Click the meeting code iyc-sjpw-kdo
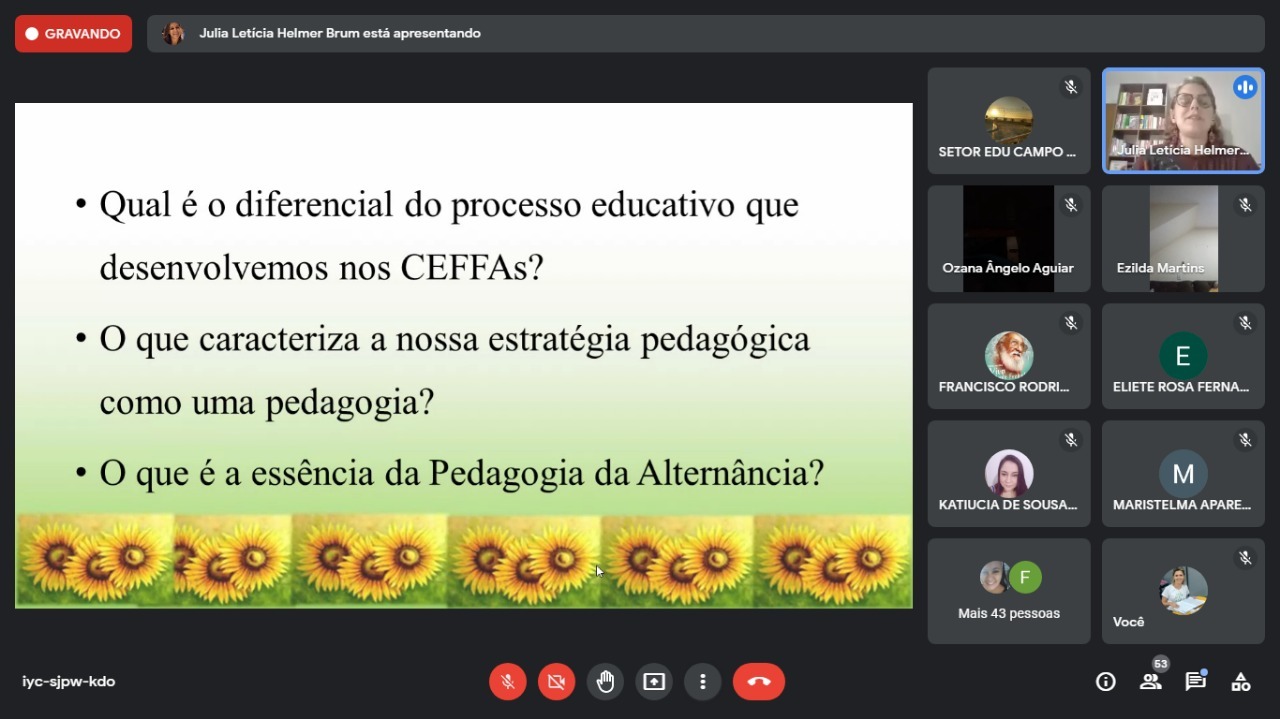 point(69,682)
